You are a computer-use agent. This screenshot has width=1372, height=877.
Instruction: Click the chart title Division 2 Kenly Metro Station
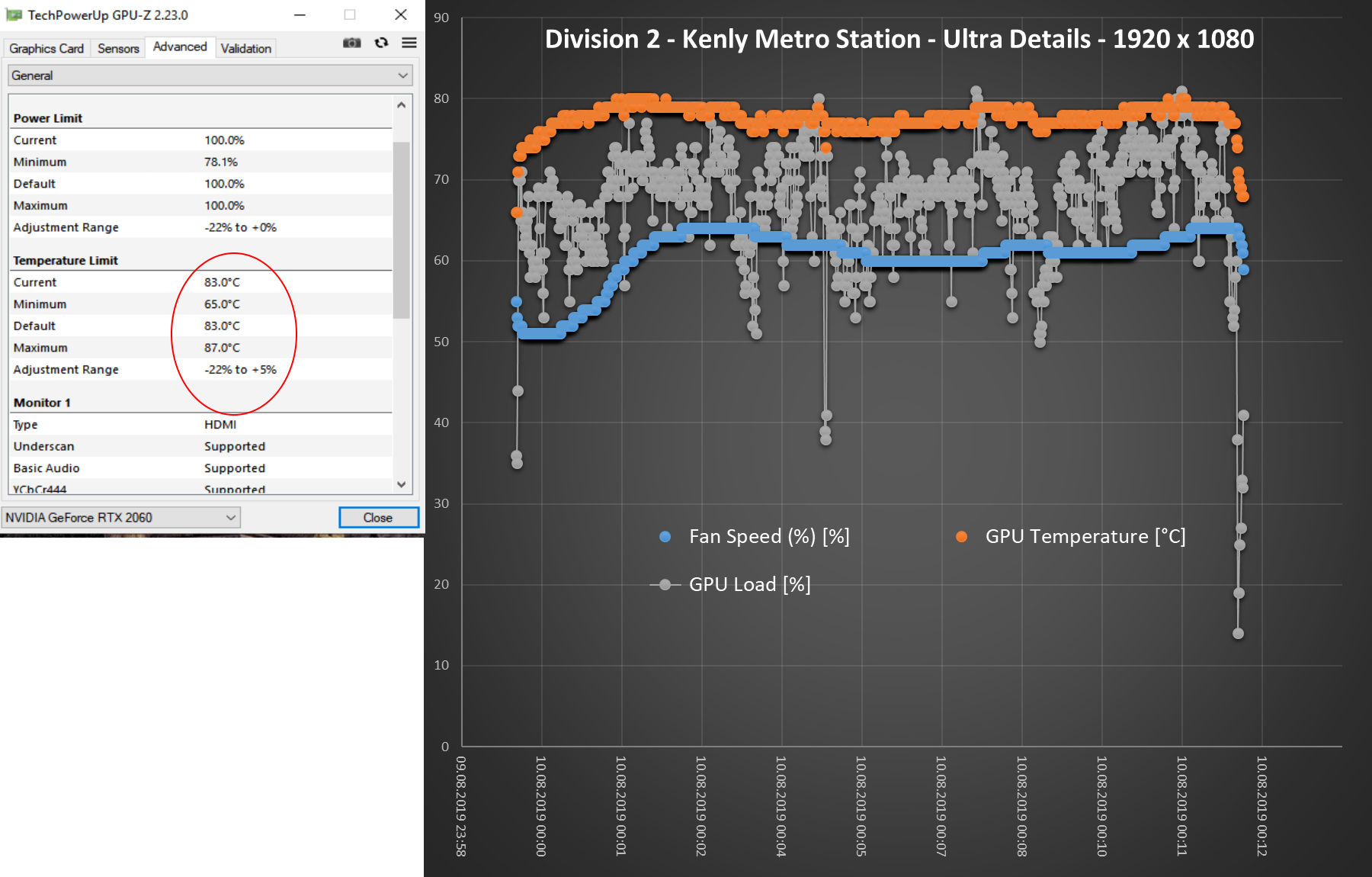click(x=899, y=39)
